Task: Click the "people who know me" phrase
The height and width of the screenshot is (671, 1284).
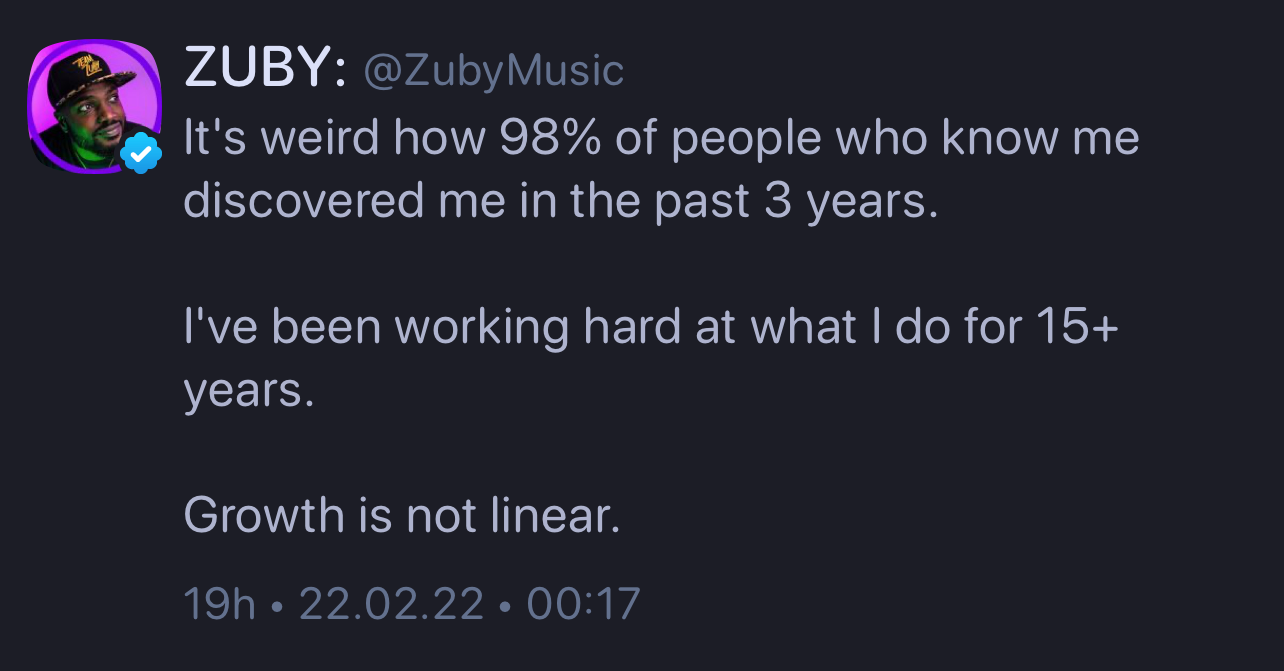Action: point(906,141)
